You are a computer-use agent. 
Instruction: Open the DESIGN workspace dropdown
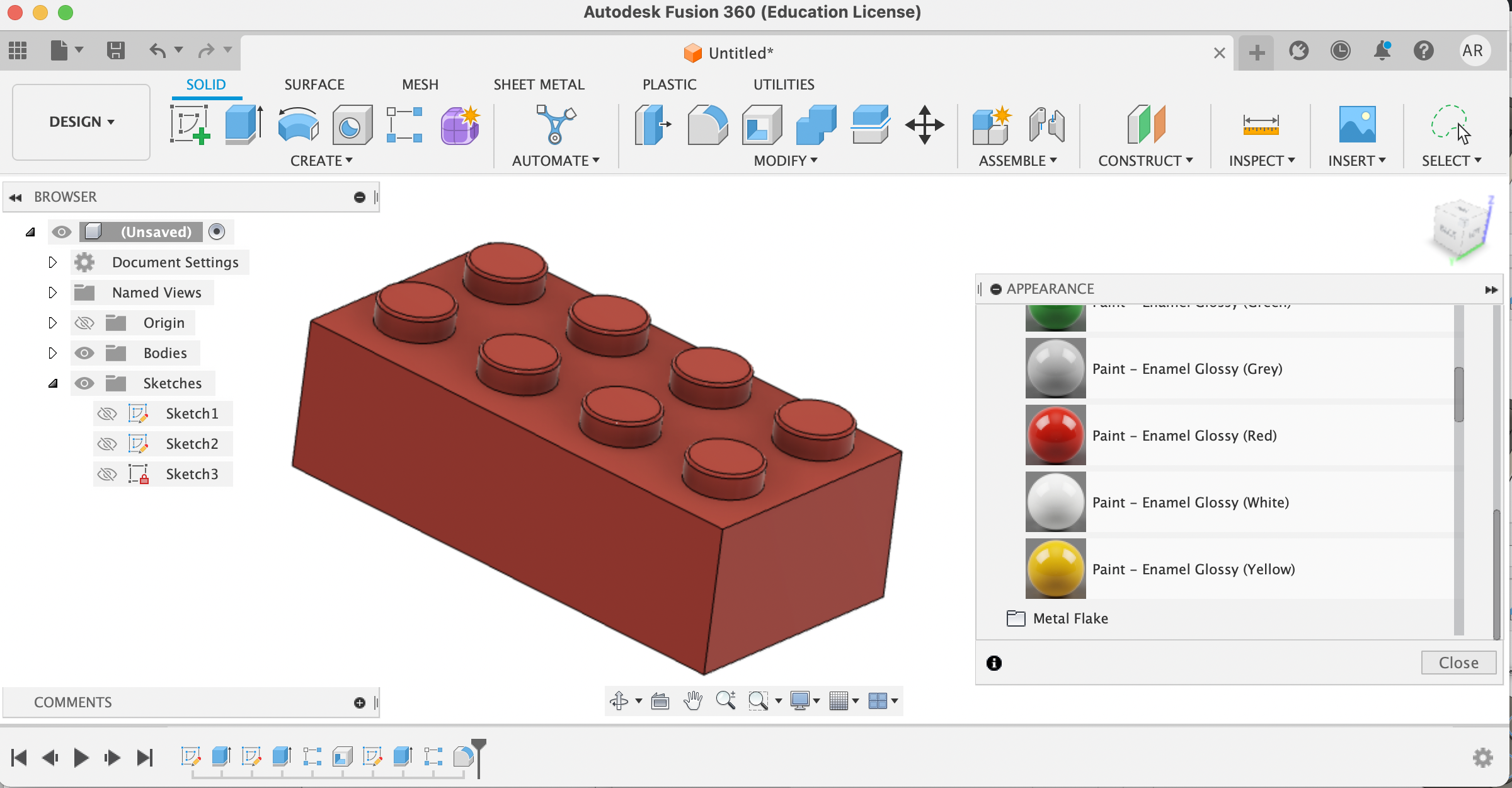[81, 122]
